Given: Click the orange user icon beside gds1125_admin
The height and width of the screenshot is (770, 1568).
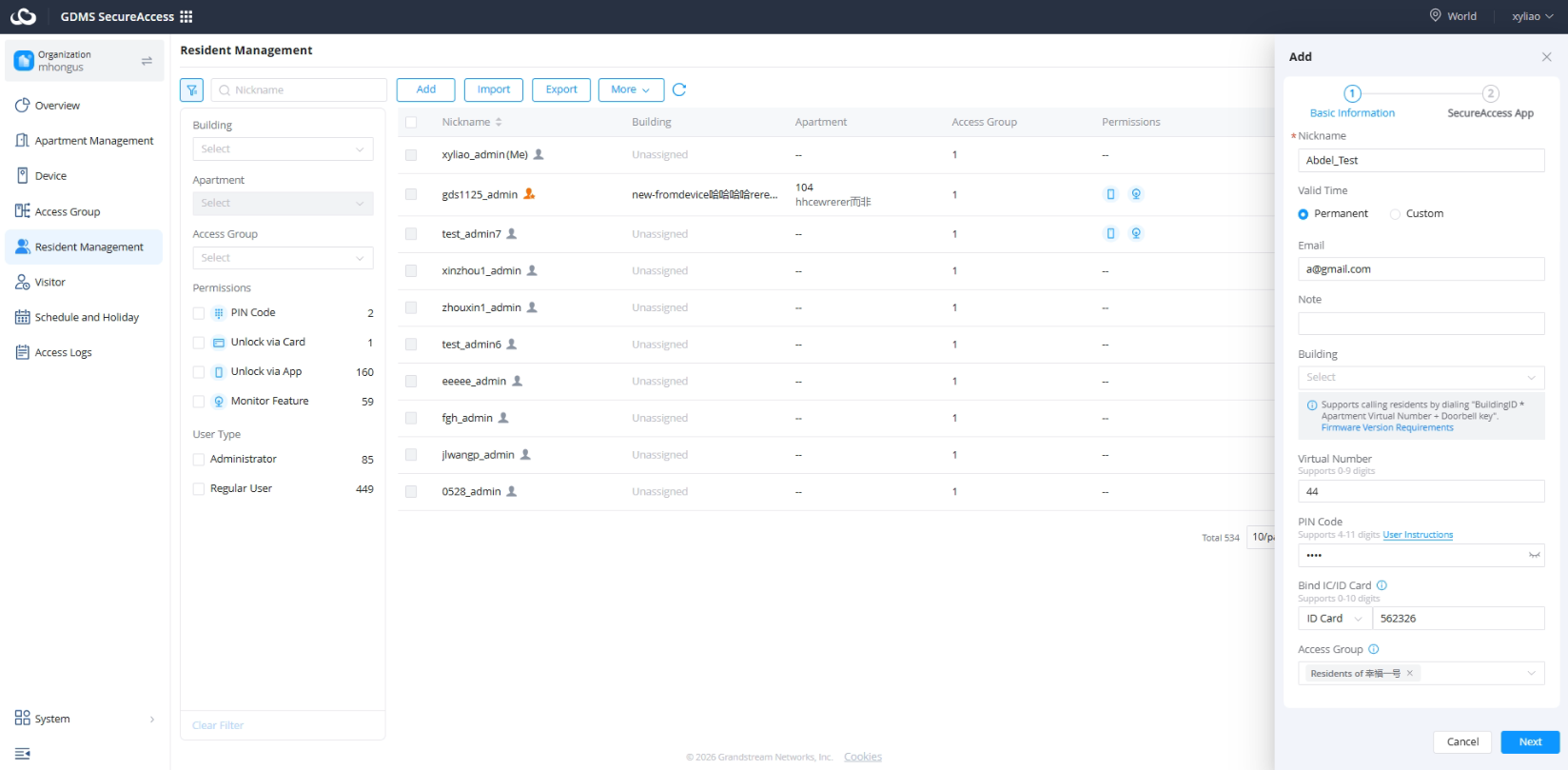Looking at the screenshot, I should pos(529,194).
